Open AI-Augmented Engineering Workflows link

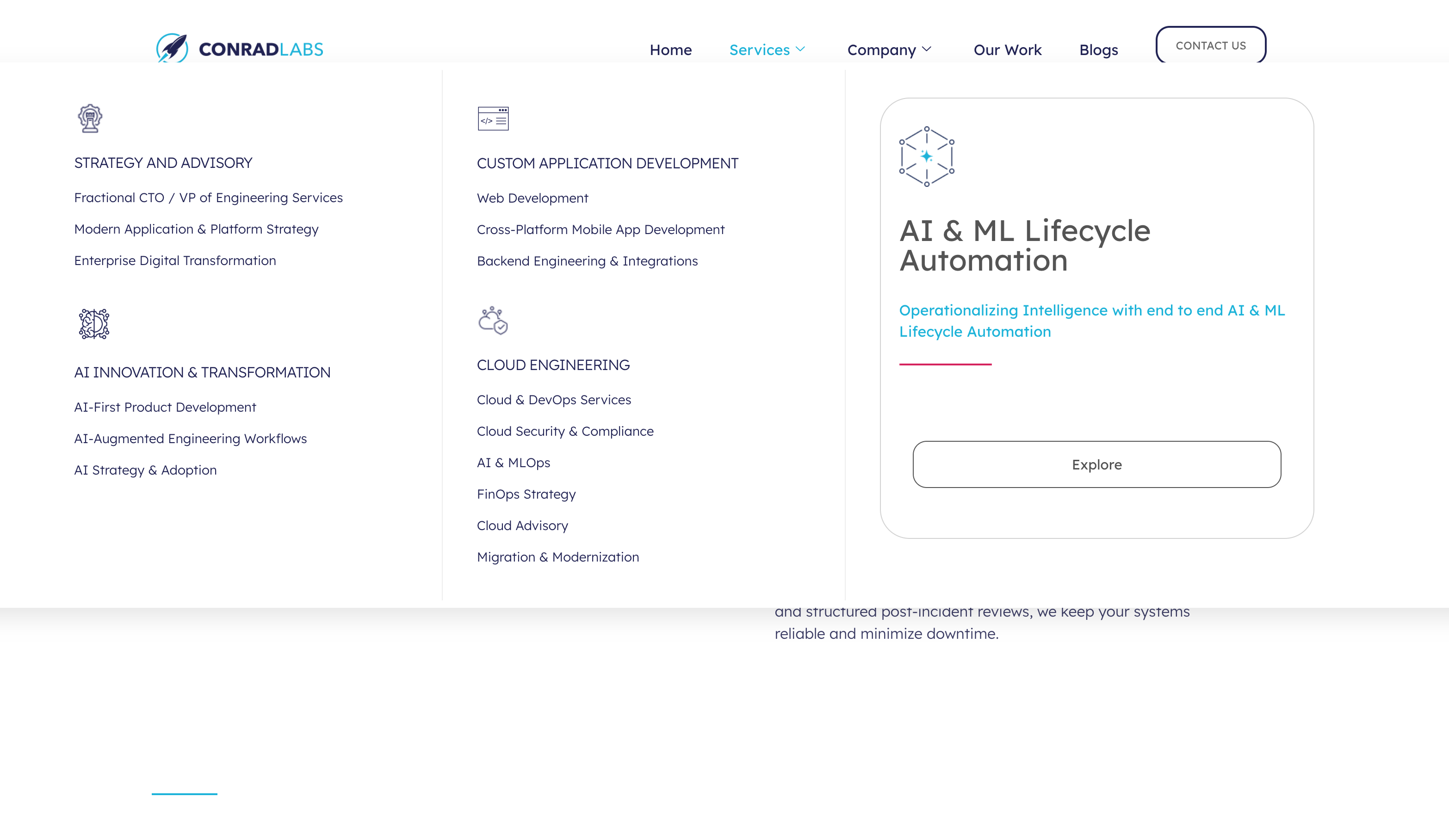point(190,439)
